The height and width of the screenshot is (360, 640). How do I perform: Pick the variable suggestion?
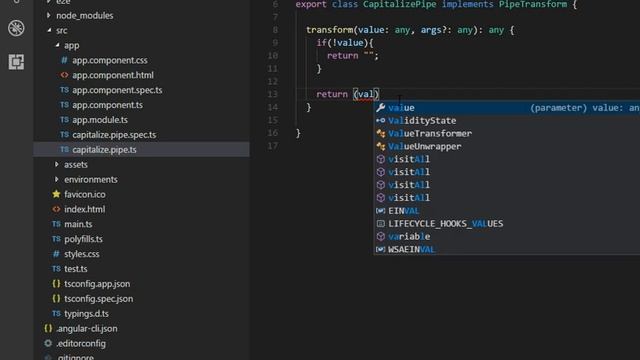tap(507, 237)
